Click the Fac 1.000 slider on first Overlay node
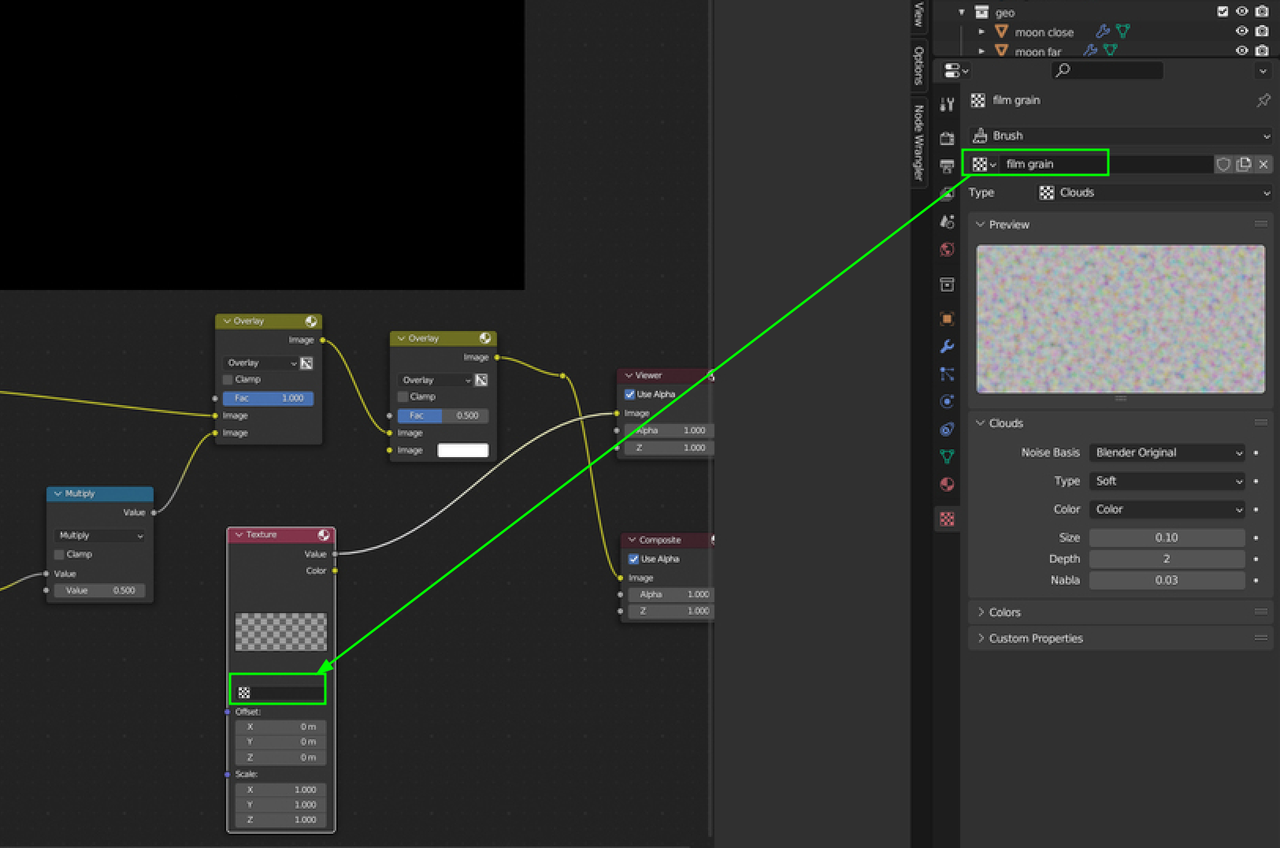This screenshot has height=848, width=1280. coord(268,398)
